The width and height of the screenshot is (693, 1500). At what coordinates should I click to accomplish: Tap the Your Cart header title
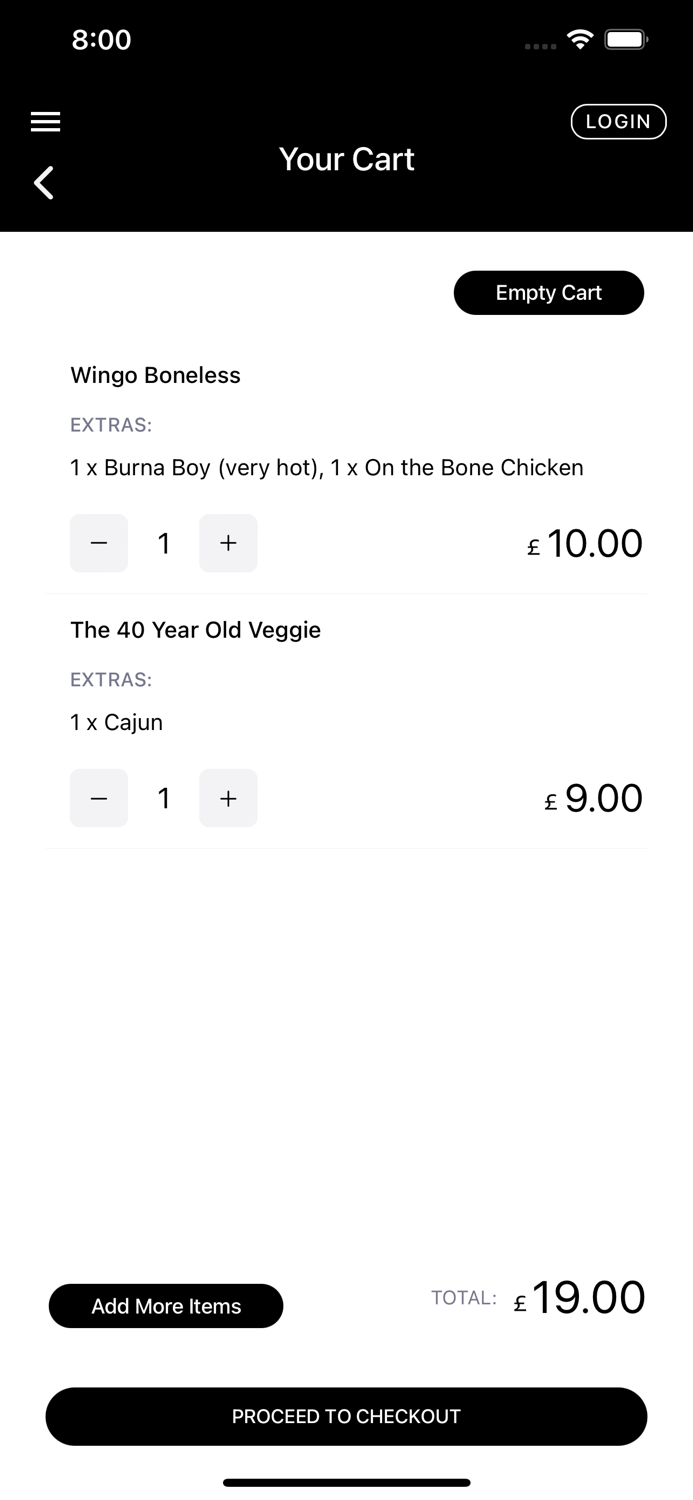pyautogui.click(x=346, y=159)
